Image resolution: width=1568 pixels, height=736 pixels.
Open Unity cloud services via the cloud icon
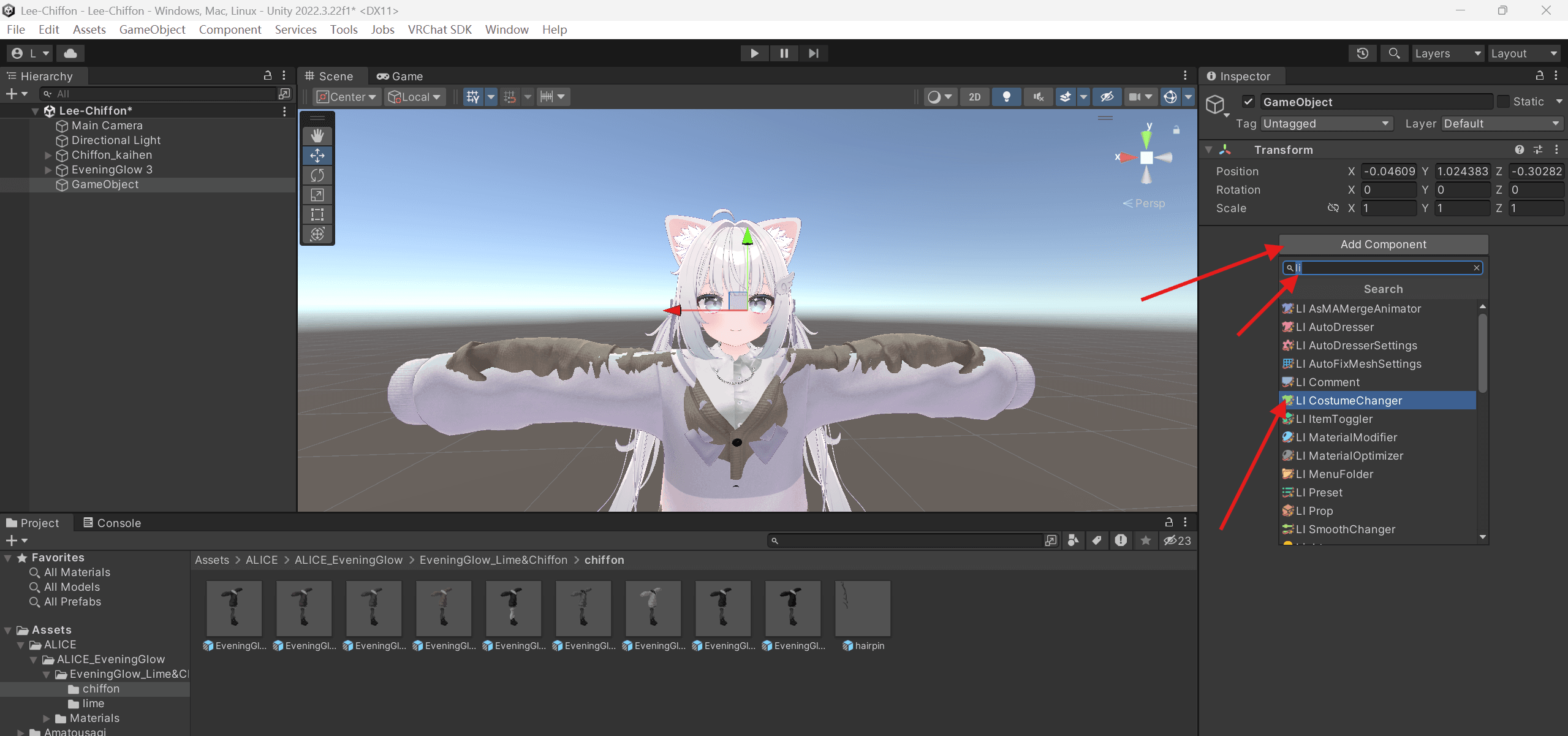70,53
